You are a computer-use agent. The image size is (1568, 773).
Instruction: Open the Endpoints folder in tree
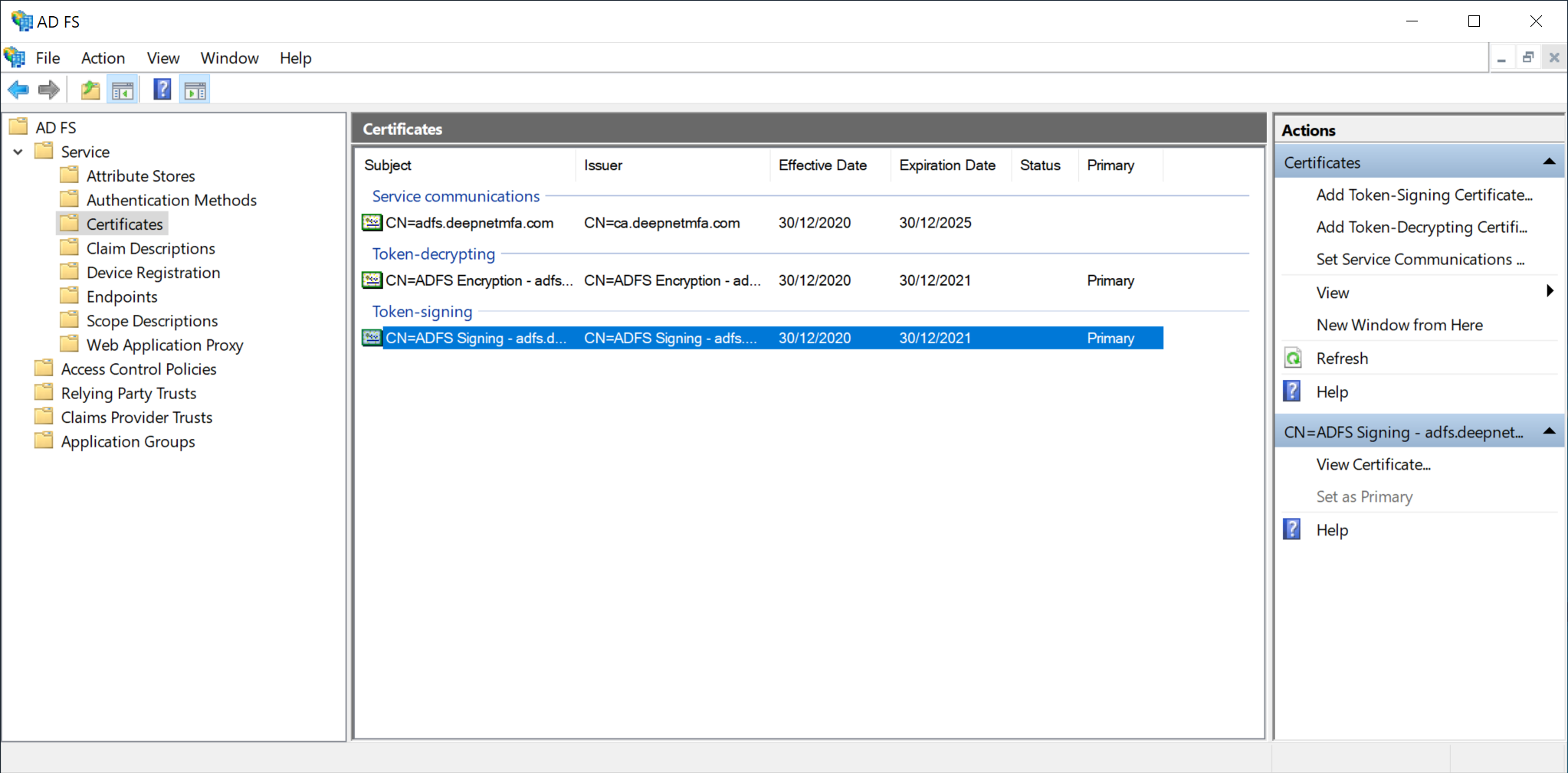121,297
